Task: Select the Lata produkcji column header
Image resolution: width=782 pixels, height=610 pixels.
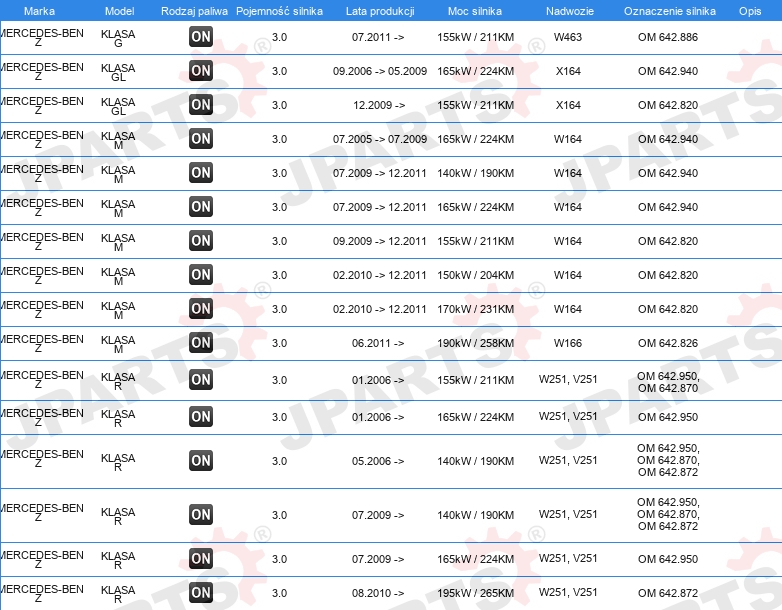Action: (380, 11)
